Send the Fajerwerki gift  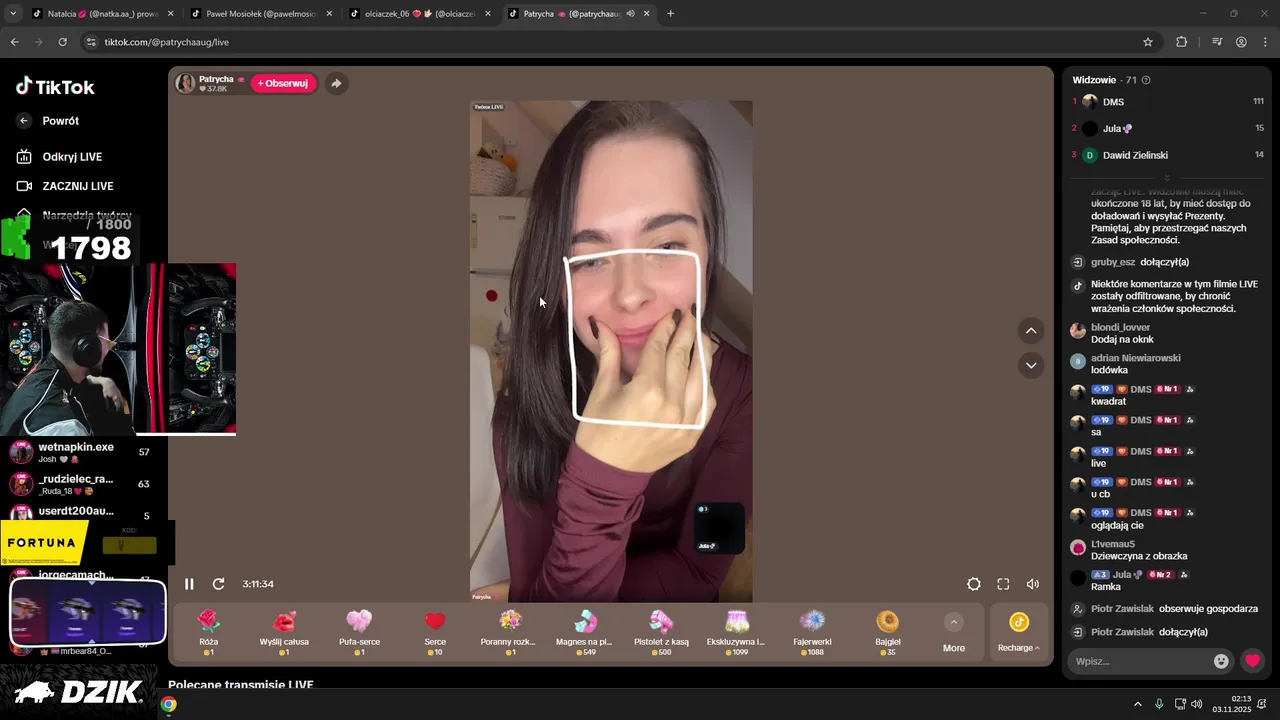tap(812, 632)
